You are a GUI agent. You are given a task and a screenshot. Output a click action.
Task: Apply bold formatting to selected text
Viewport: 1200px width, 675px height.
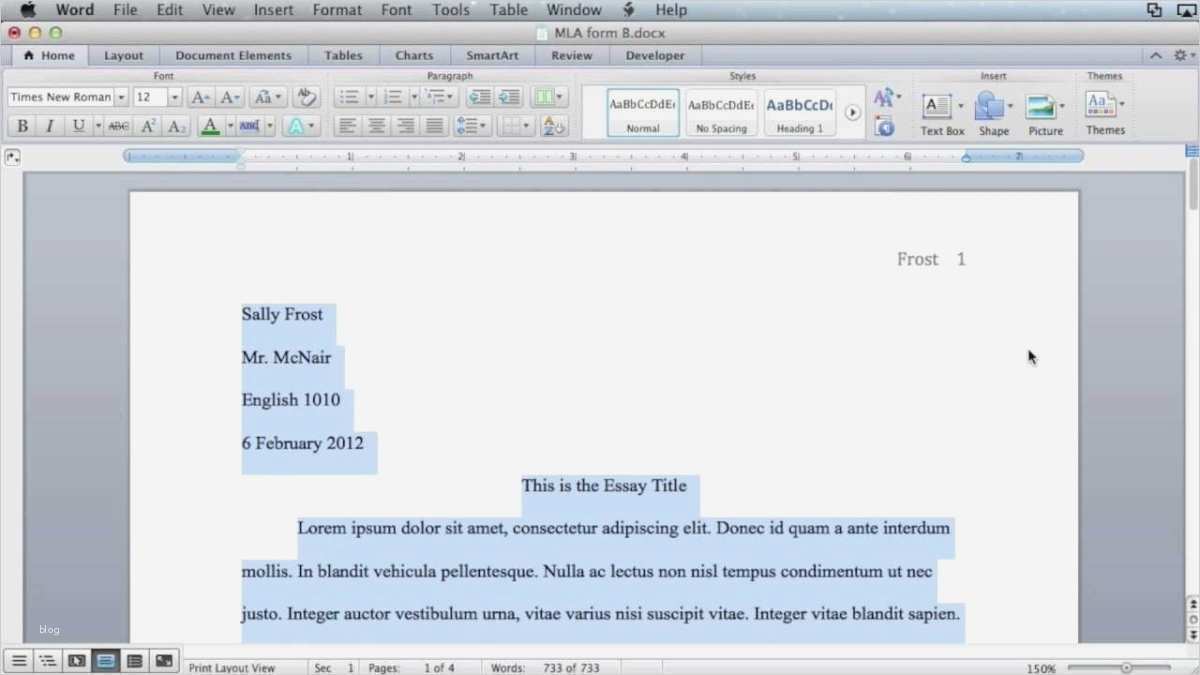[x=21, y=125]
